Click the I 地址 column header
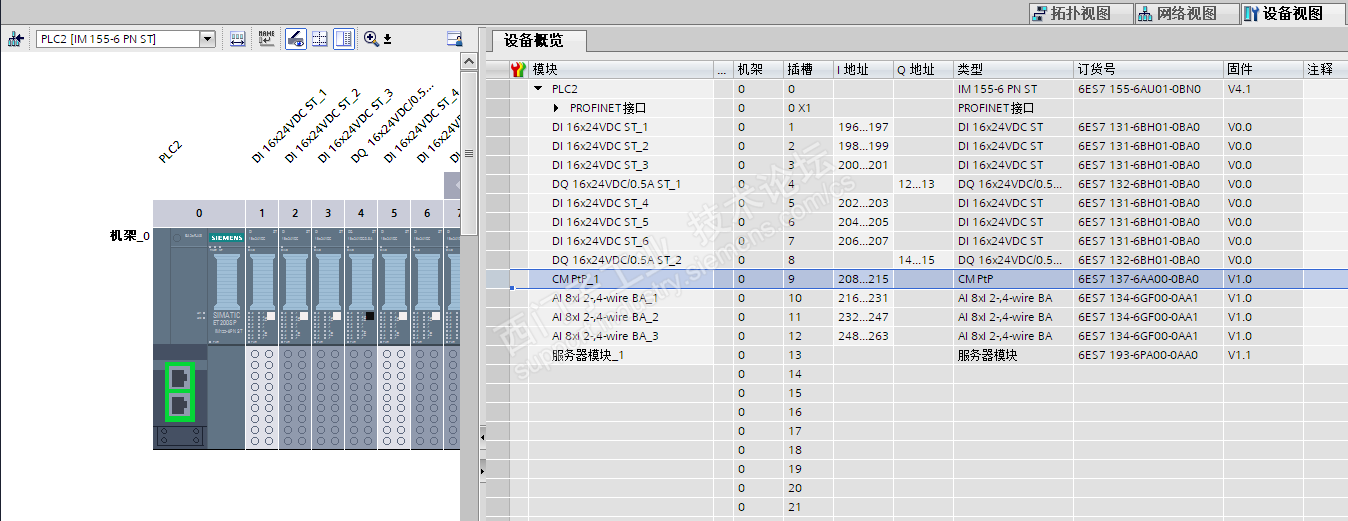Image resolution: width=1348 pixels, height=521 pixels. click(x=863, y=69)
